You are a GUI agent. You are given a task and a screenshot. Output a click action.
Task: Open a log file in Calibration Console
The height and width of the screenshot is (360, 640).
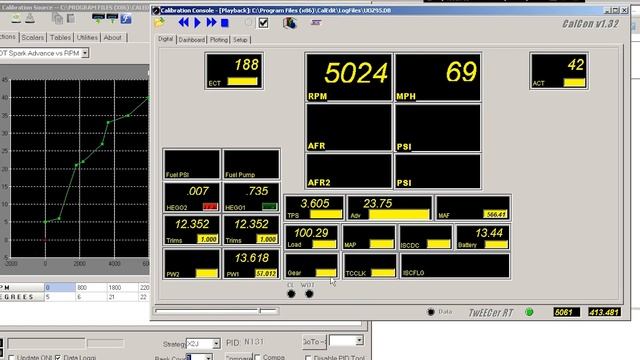click(159, 22)
